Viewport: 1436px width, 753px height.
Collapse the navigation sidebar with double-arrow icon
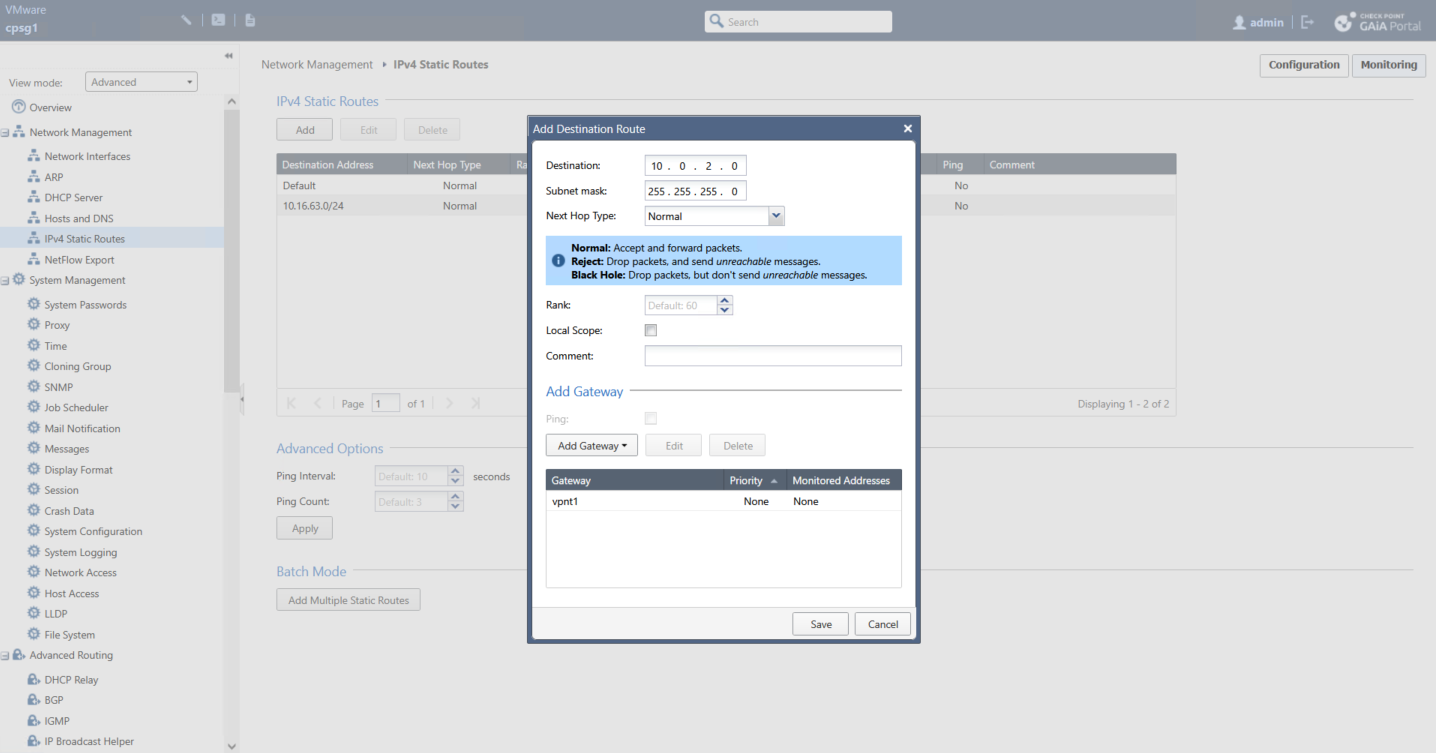pyautogui.click(x=228, y=56)
